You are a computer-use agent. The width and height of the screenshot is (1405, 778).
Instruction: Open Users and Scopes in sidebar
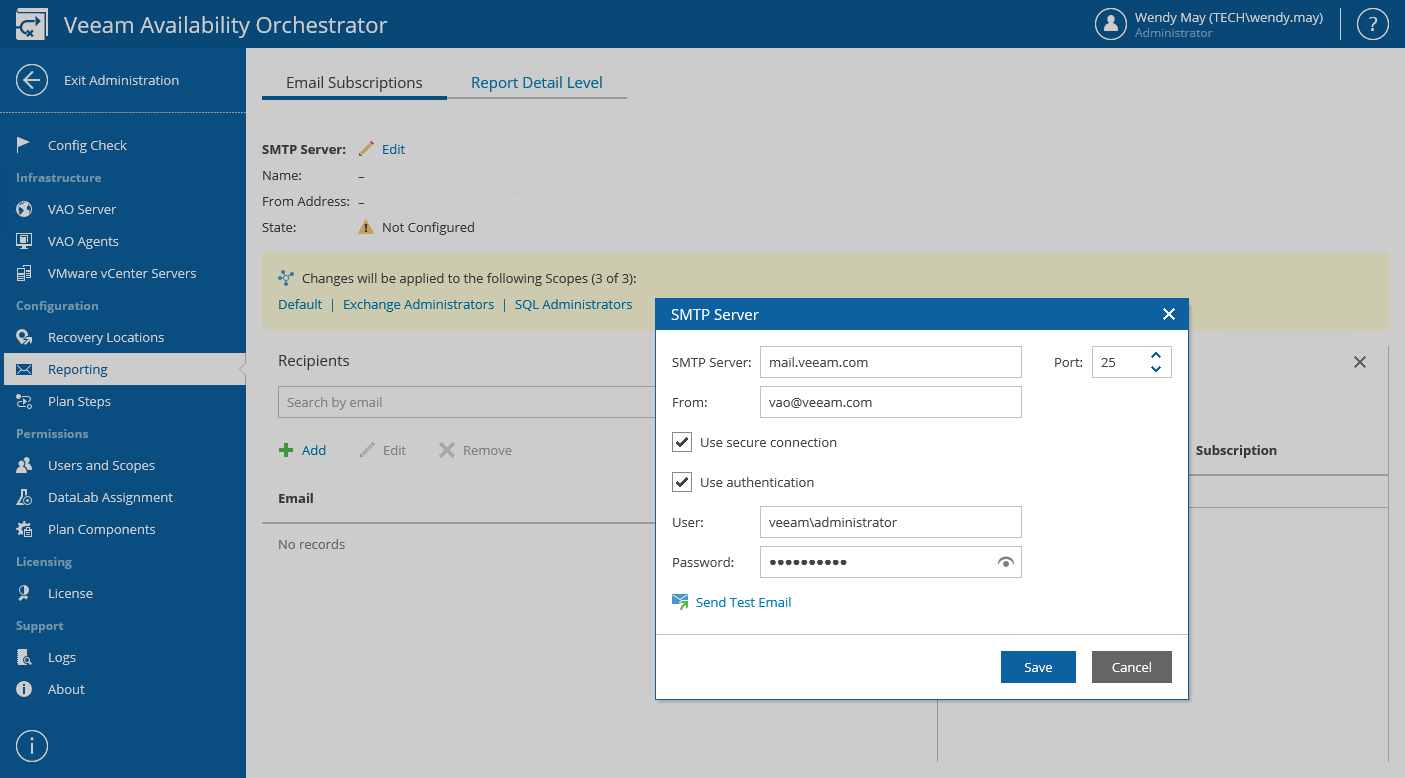(101, 465)
